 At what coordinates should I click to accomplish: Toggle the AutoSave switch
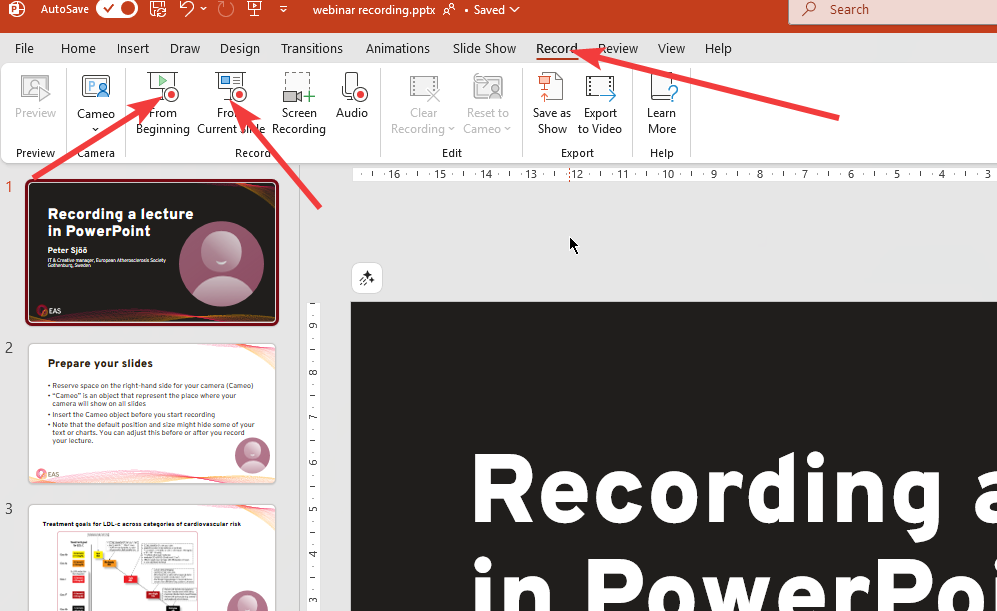(x=117, y=9)
